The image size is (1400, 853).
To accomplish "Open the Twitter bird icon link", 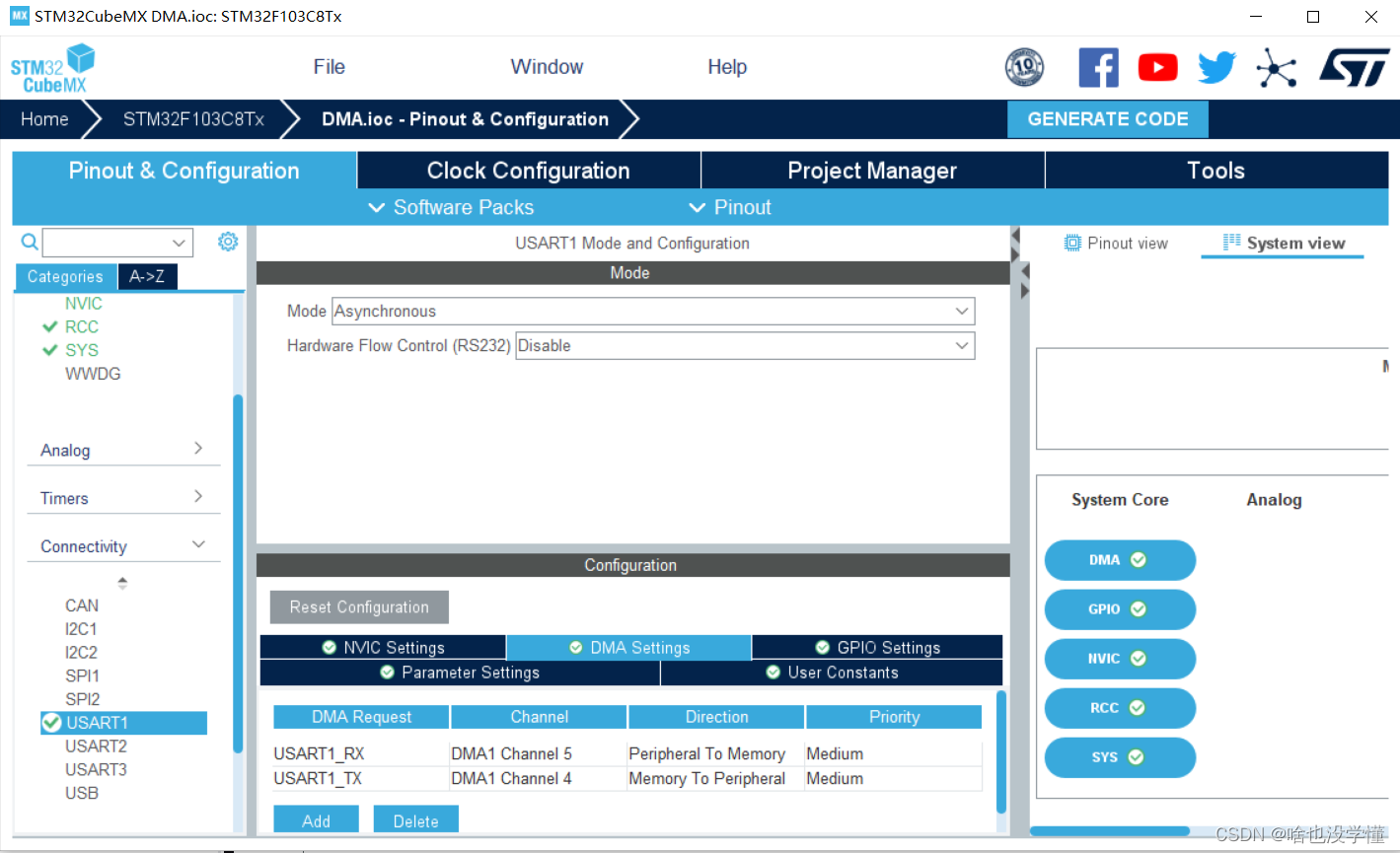I will (1216, 68).
